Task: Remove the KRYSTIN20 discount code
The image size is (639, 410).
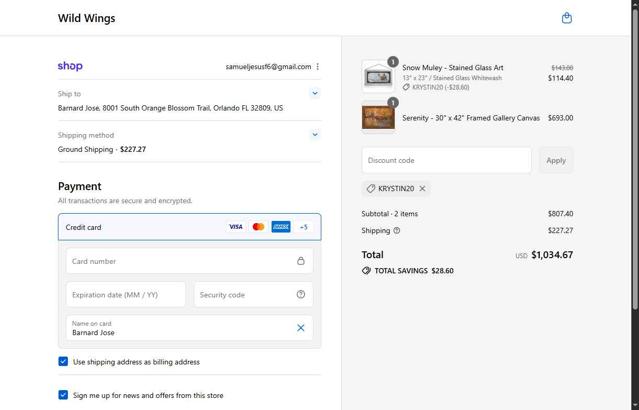Action: click(x=422, y=188)
